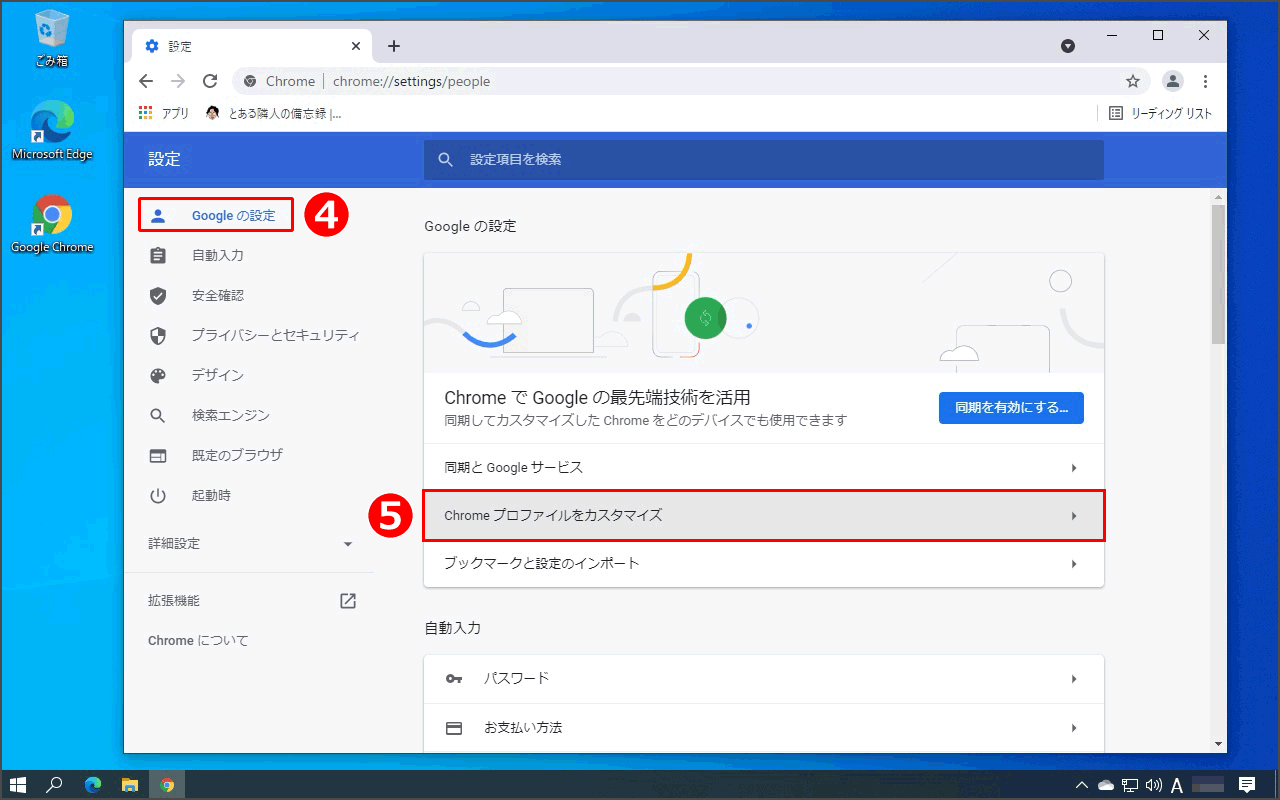Close the 設定 tab
This screenshot has height=800, width=1280.
pos(356,46)
